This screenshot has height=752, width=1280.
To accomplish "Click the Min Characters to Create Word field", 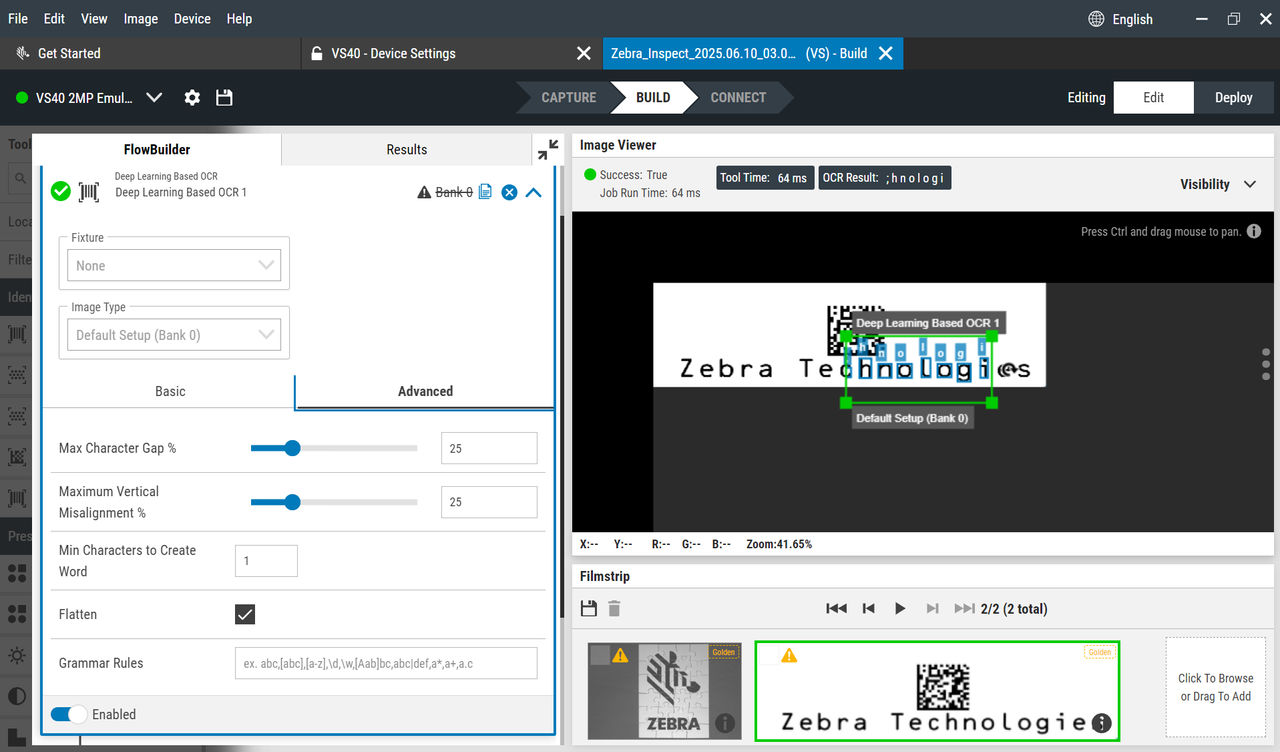I will (266, 561).
